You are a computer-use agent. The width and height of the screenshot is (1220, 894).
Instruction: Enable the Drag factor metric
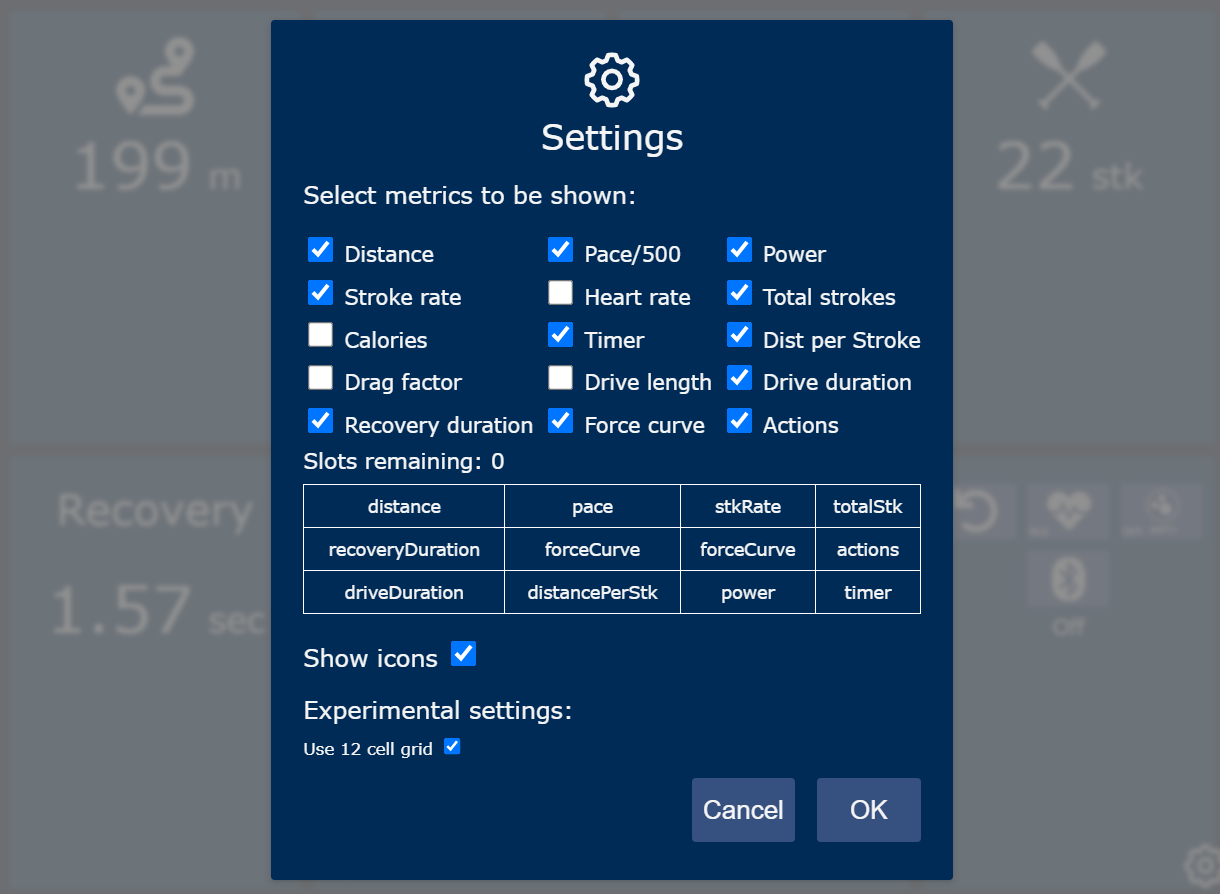[320, 378]
